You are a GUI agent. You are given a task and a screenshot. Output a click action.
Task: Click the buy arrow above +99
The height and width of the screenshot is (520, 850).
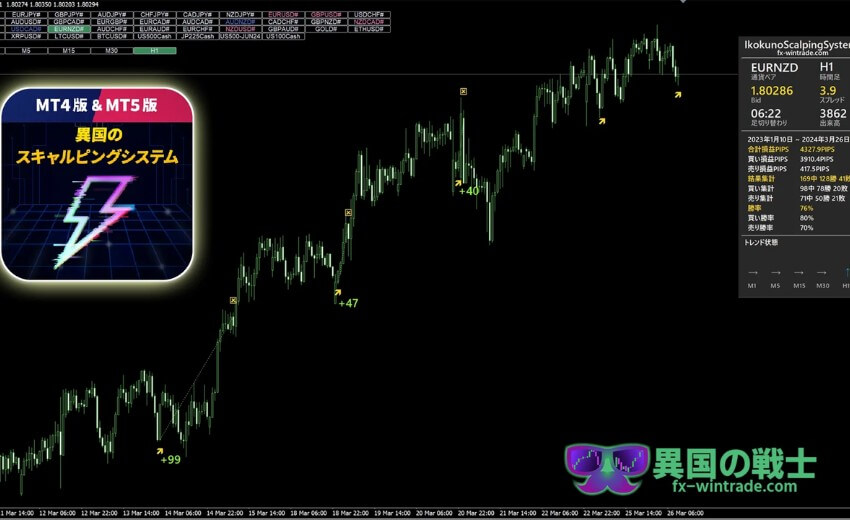(160, 451)
